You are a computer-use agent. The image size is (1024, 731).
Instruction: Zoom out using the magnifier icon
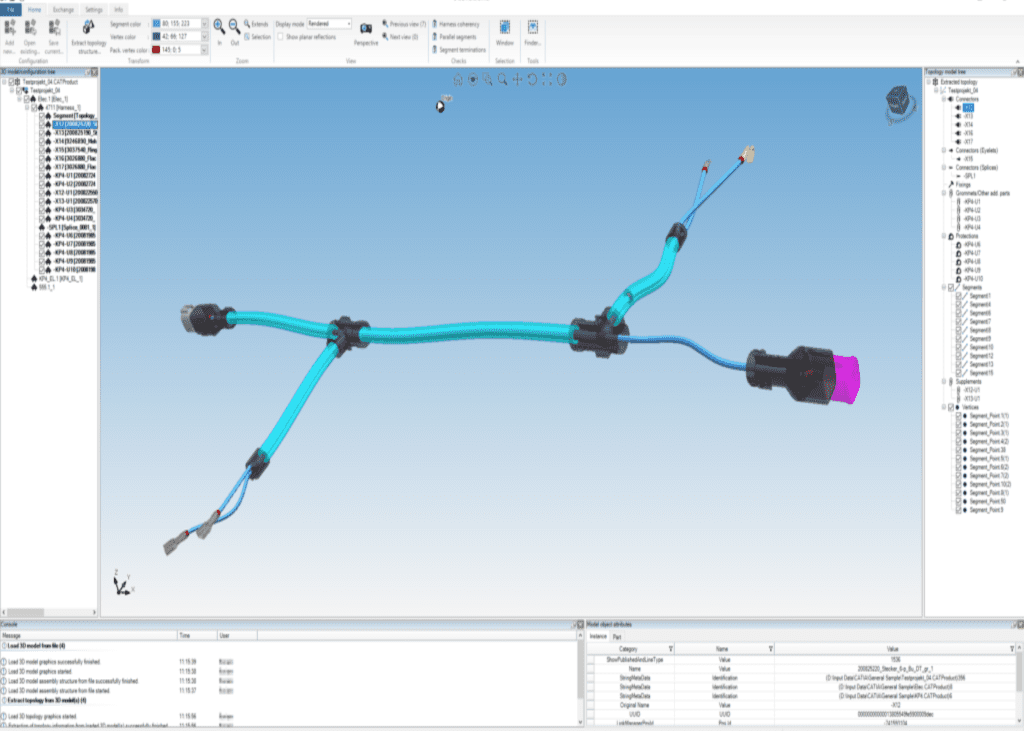pos(233,26)
